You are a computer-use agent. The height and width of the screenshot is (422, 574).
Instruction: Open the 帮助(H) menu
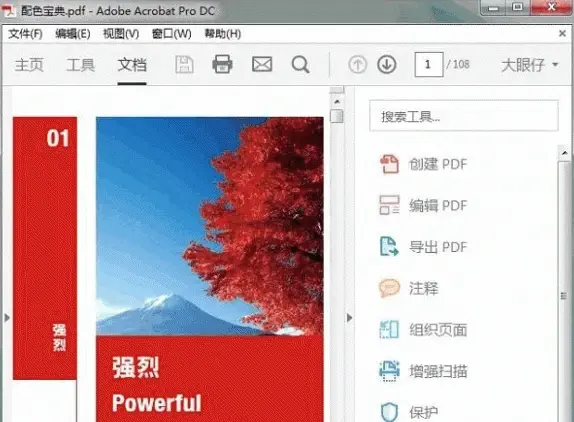coord(223,34)
